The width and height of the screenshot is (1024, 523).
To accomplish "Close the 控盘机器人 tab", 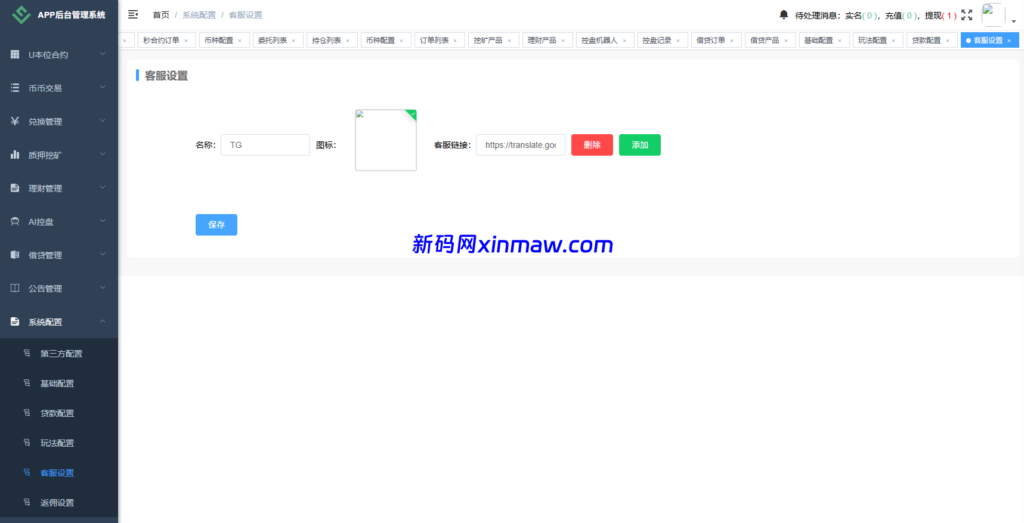I will (x=624, y=40).
